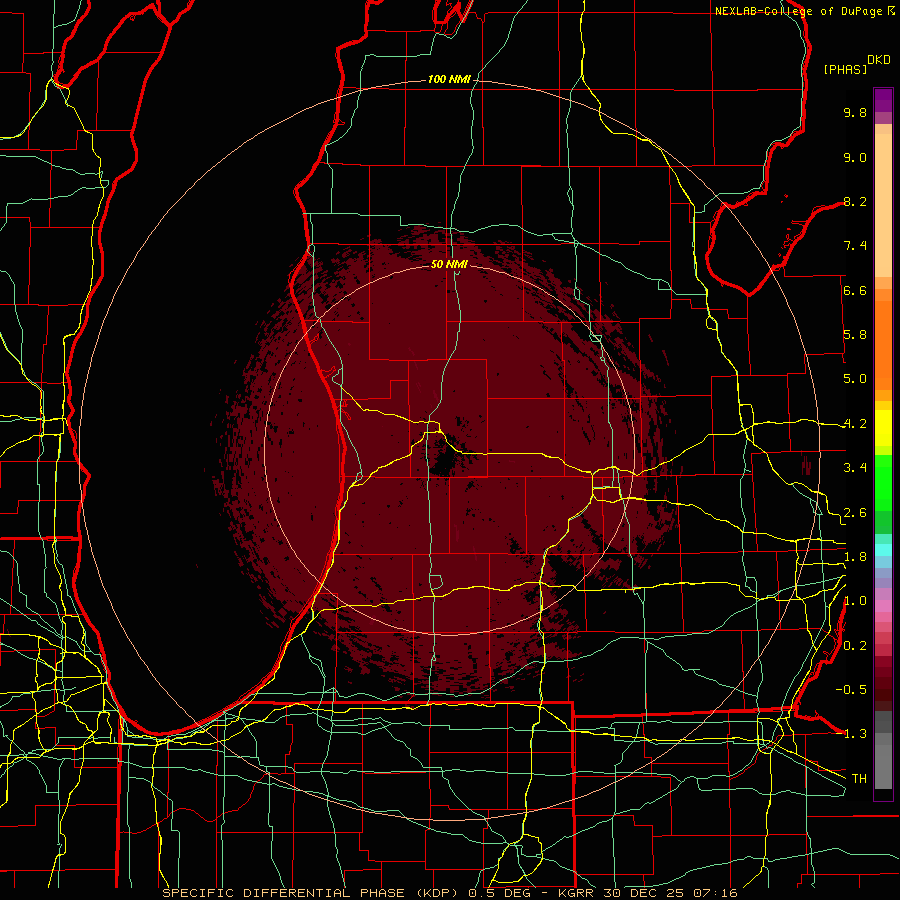Click the "NEXLAB-College of DuPage" credit text
This screenshot has height=900, width=900.
point(798,11)
